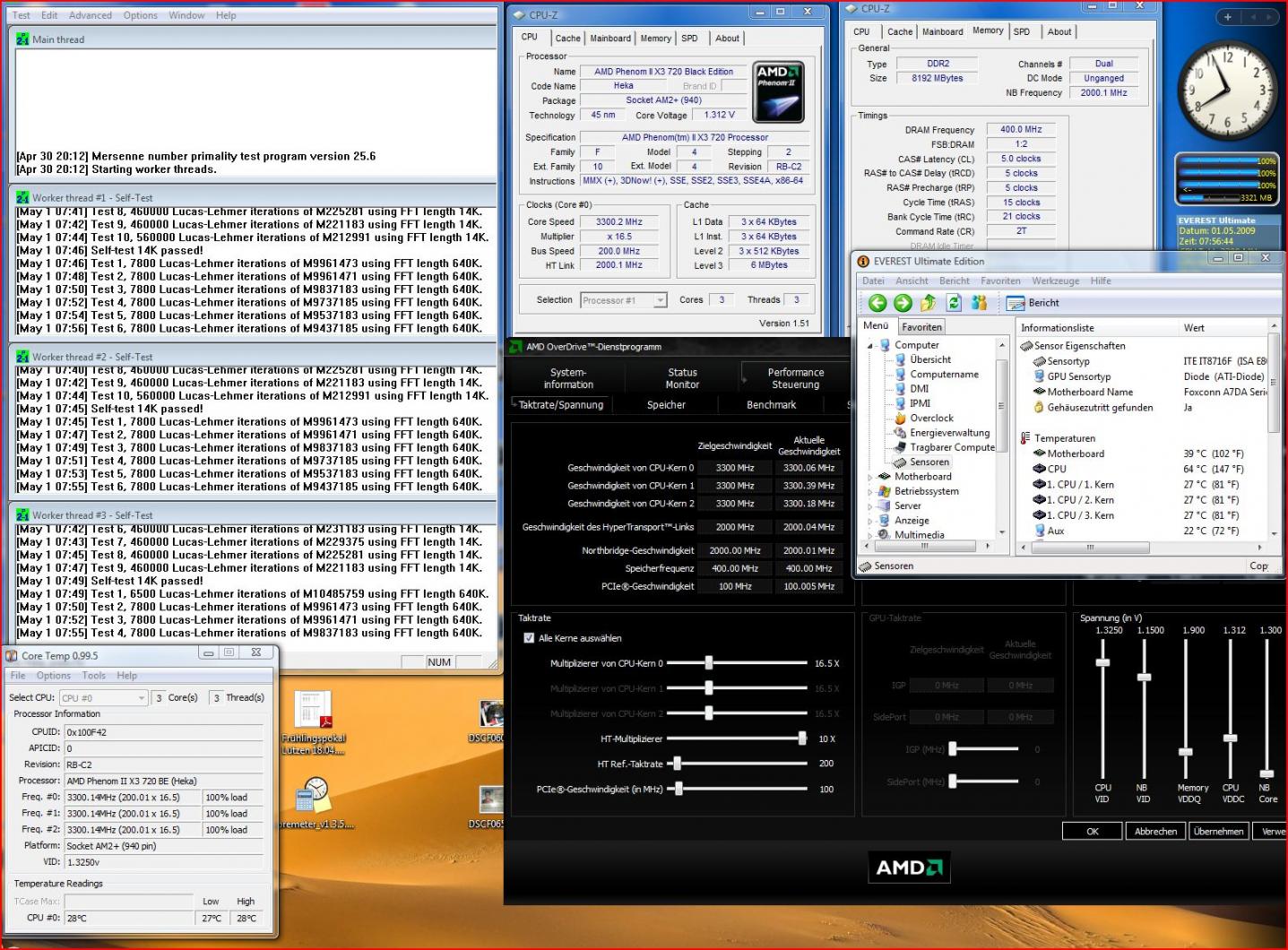Image resolution: width=1288 pixels, height=950 pixels.
Task: Open the EVEREST Bericht report button
Action: [x=1033, y=303]
